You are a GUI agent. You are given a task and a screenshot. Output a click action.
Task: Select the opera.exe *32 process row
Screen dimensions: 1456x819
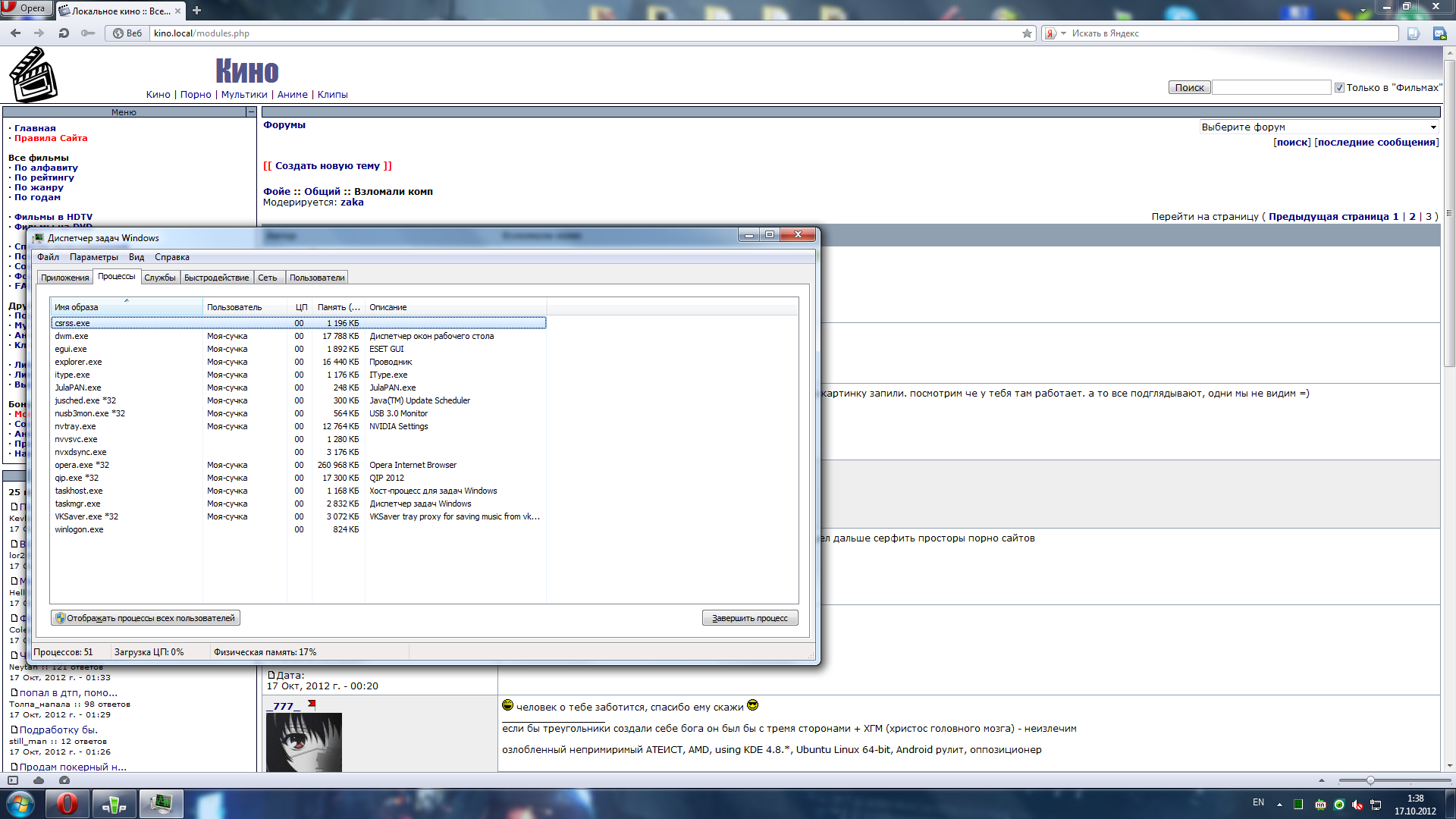[298, 465]
